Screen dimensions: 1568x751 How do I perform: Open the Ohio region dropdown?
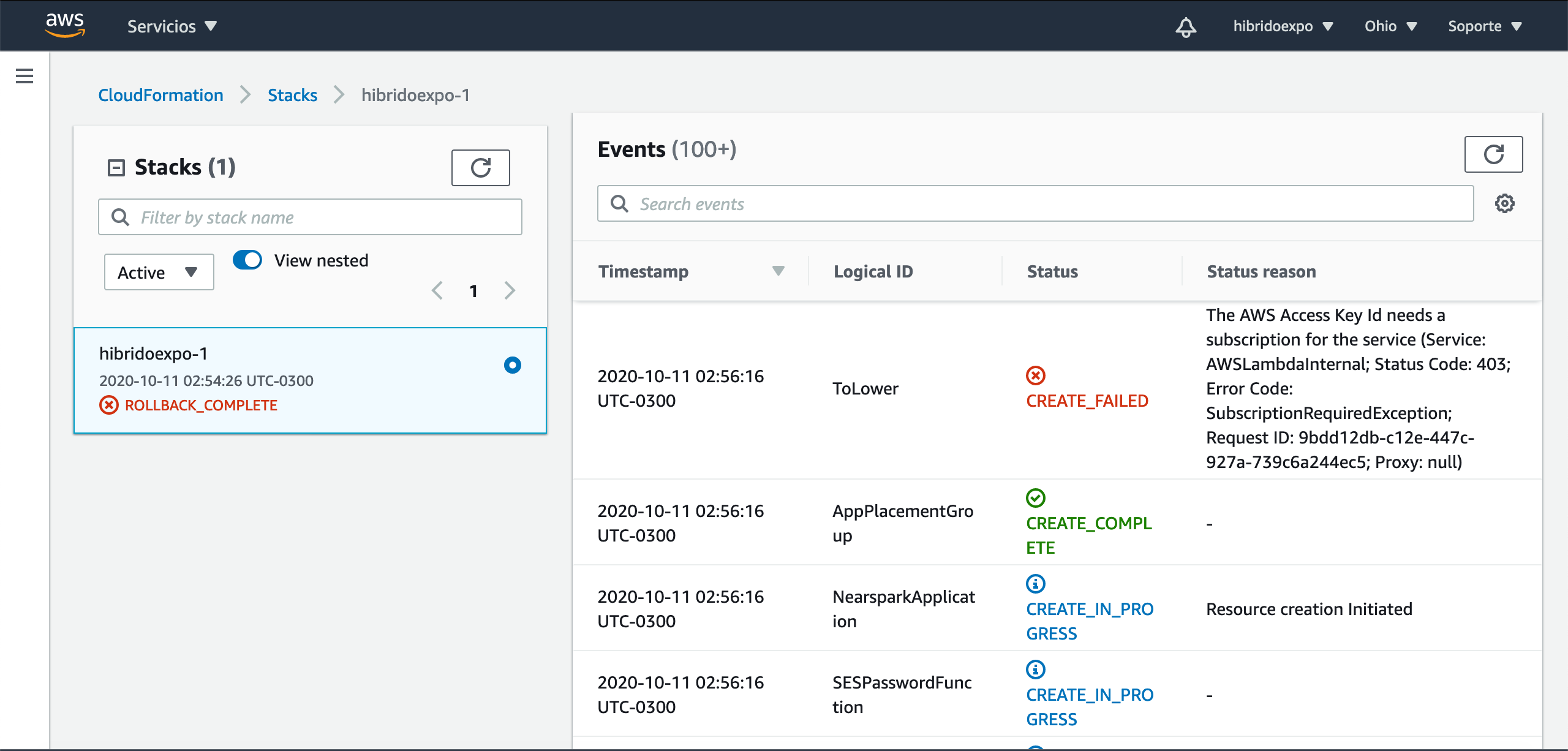(x=1390, y=26)
